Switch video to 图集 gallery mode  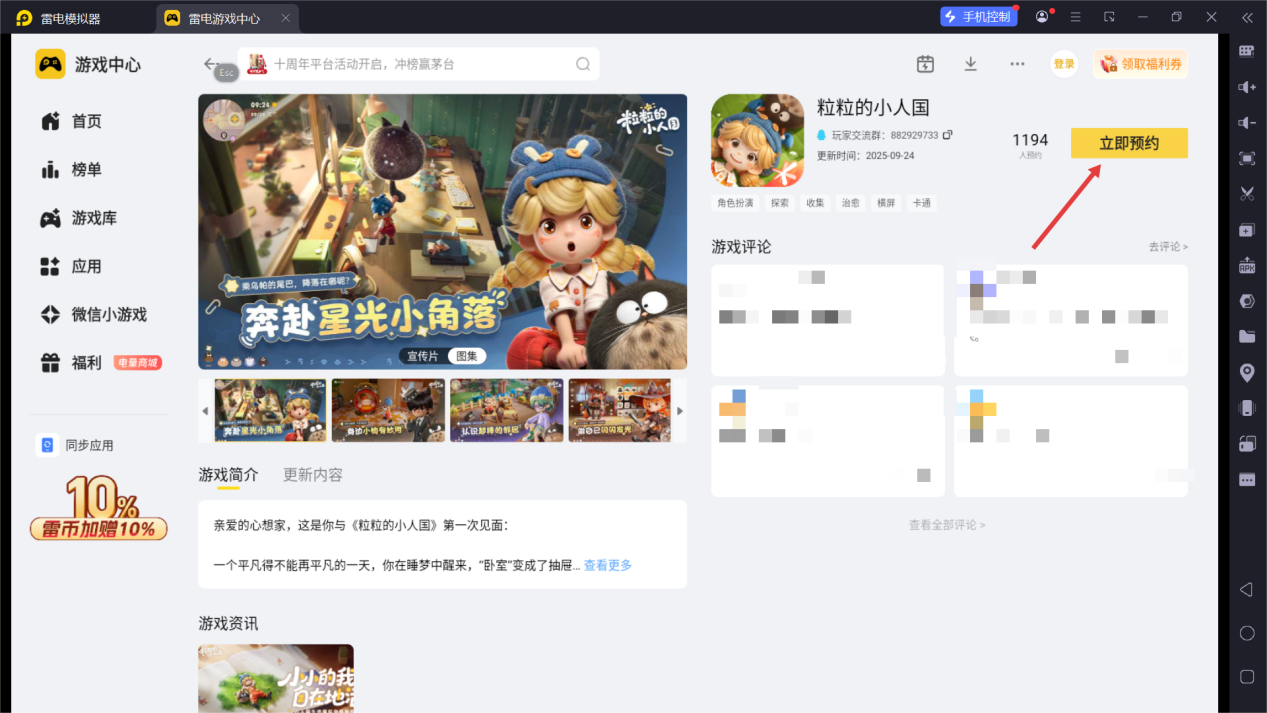pos(466,355)
